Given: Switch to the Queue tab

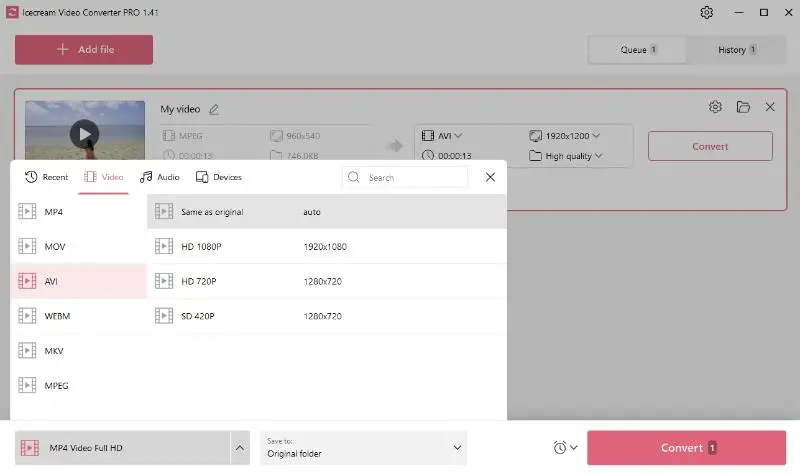Looking at the screenshot, I should 638,49.
